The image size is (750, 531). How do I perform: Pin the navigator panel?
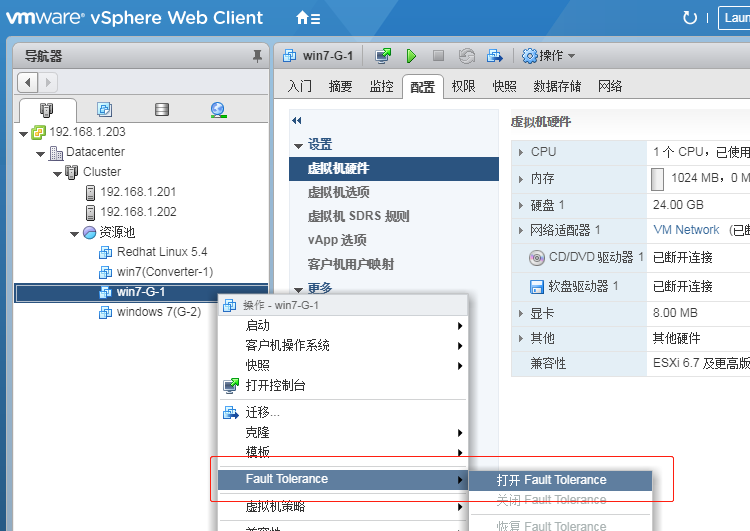coord(257,56)
